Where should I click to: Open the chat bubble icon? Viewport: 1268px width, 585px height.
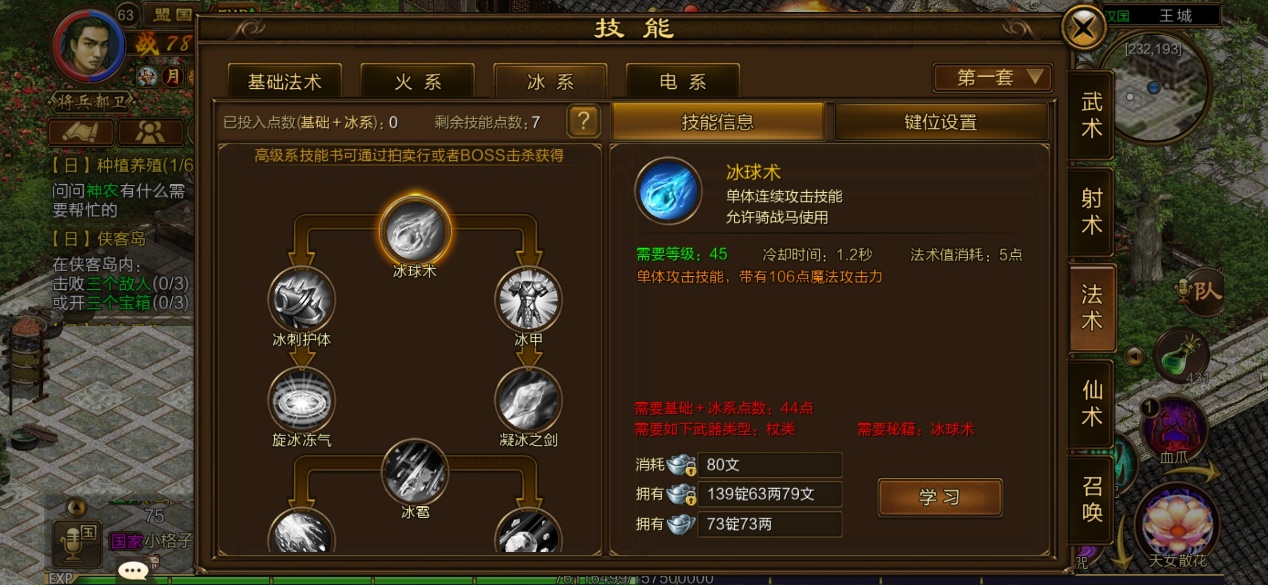point(133,571)
